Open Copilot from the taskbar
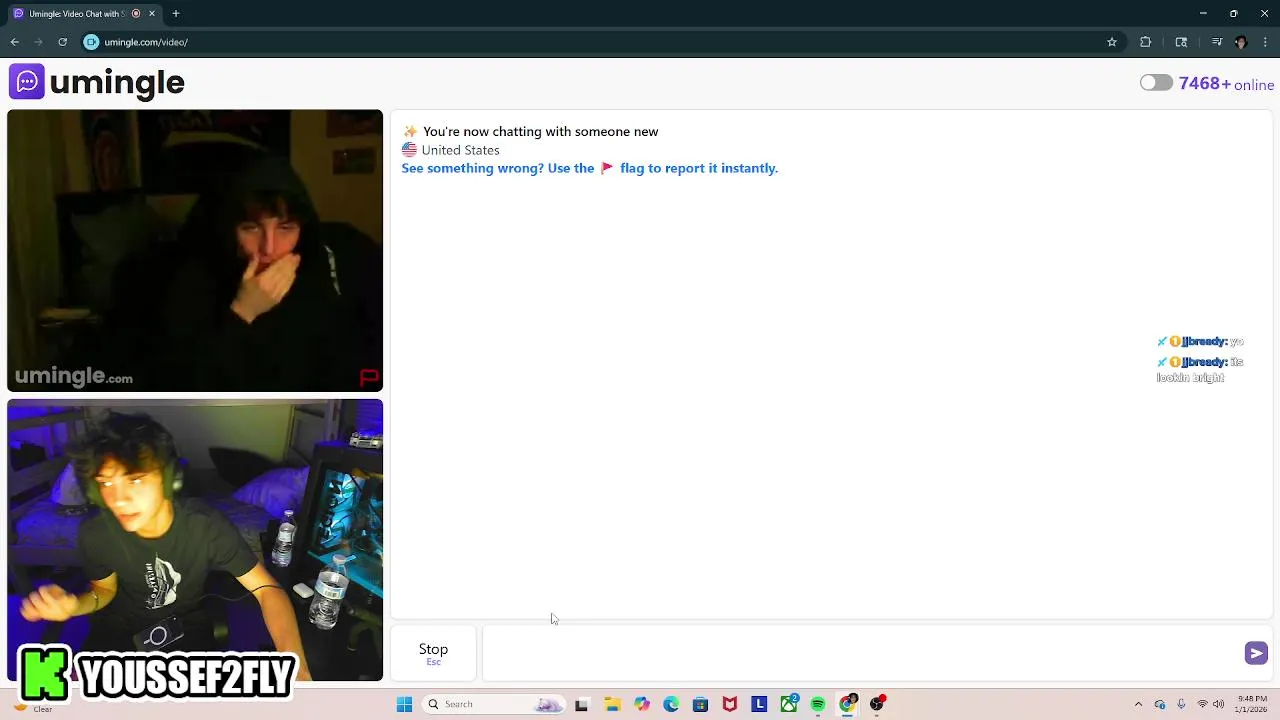 pos(642,704)
